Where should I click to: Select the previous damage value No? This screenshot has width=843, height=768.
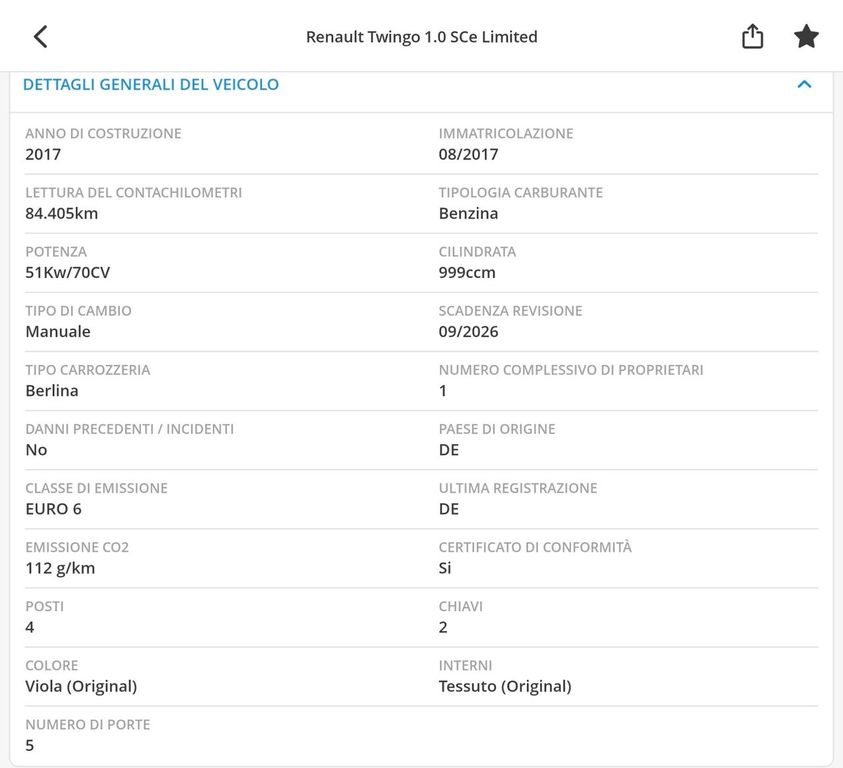[37, 450]
